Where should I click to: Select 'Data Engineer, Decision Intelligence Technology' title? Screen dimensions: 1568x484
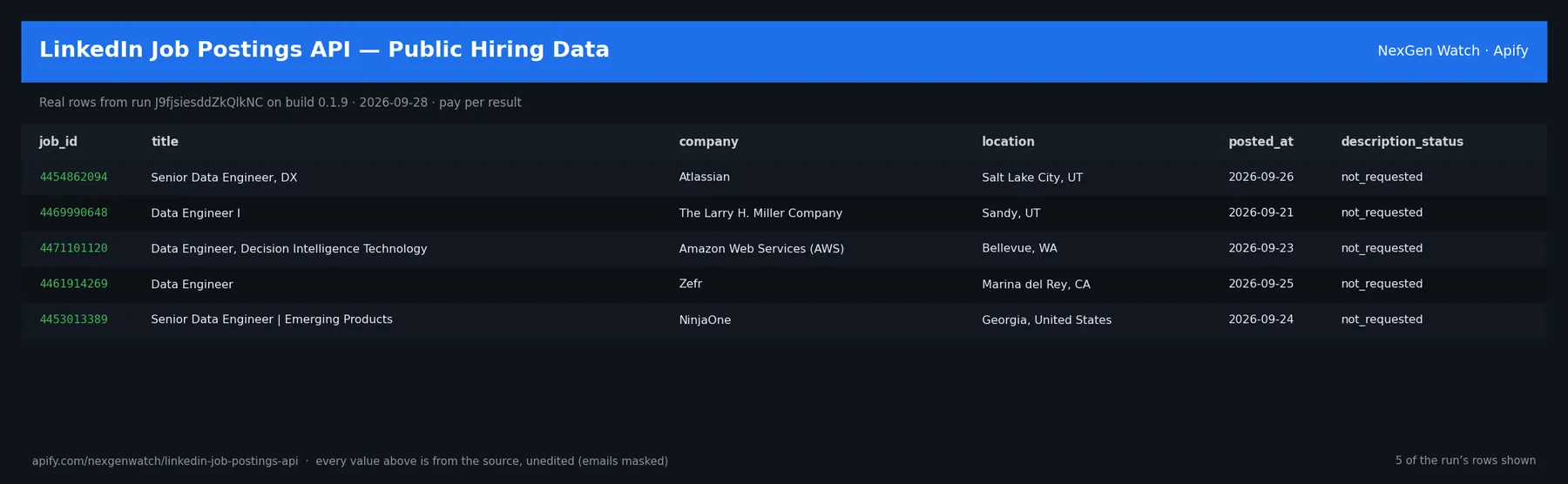288,248
